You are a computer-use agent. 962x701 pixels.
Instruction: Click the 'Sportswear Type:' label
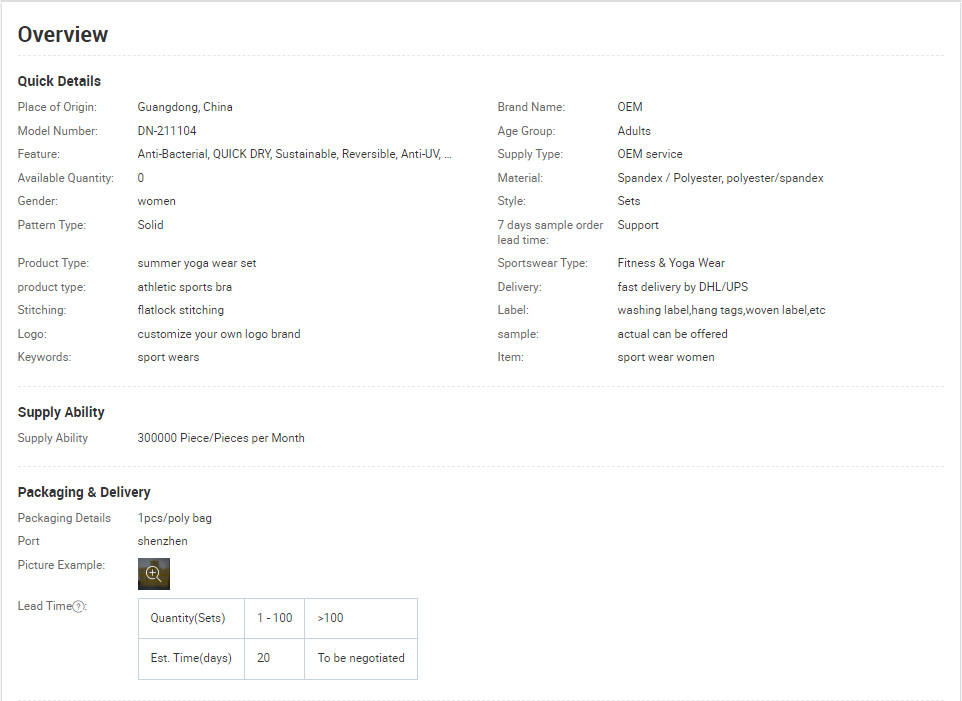542,262
